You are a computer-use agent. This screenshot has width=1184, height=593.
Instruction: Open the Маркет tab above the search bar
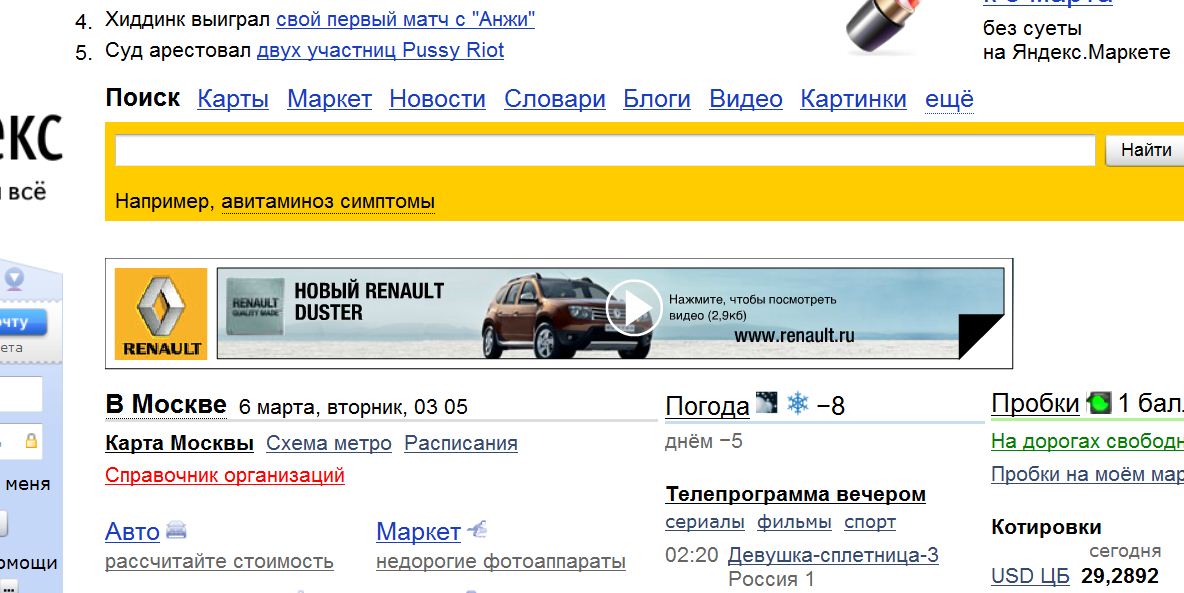click(329, 99)
